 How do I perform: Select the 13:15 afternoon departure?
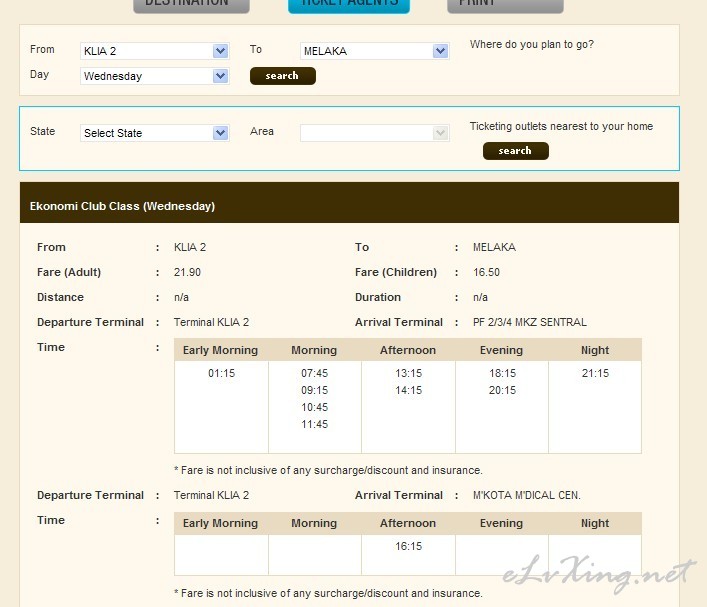408,374
